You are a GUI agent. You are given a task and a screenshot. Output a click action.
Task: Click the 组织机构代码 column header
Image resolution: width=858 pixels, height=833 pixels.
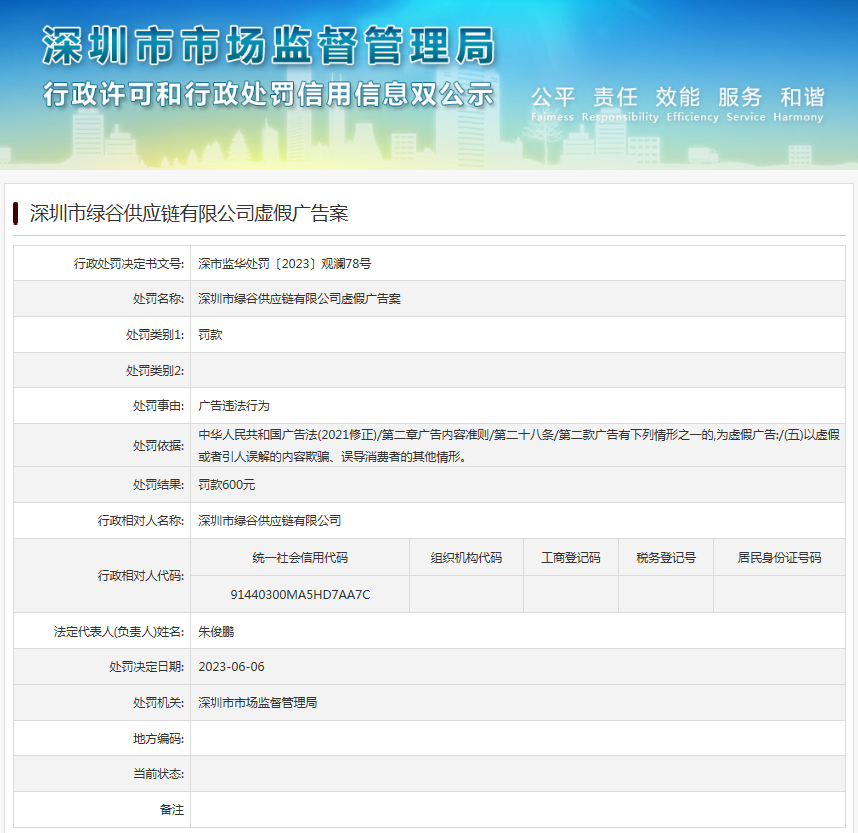(x=466, y=558)
